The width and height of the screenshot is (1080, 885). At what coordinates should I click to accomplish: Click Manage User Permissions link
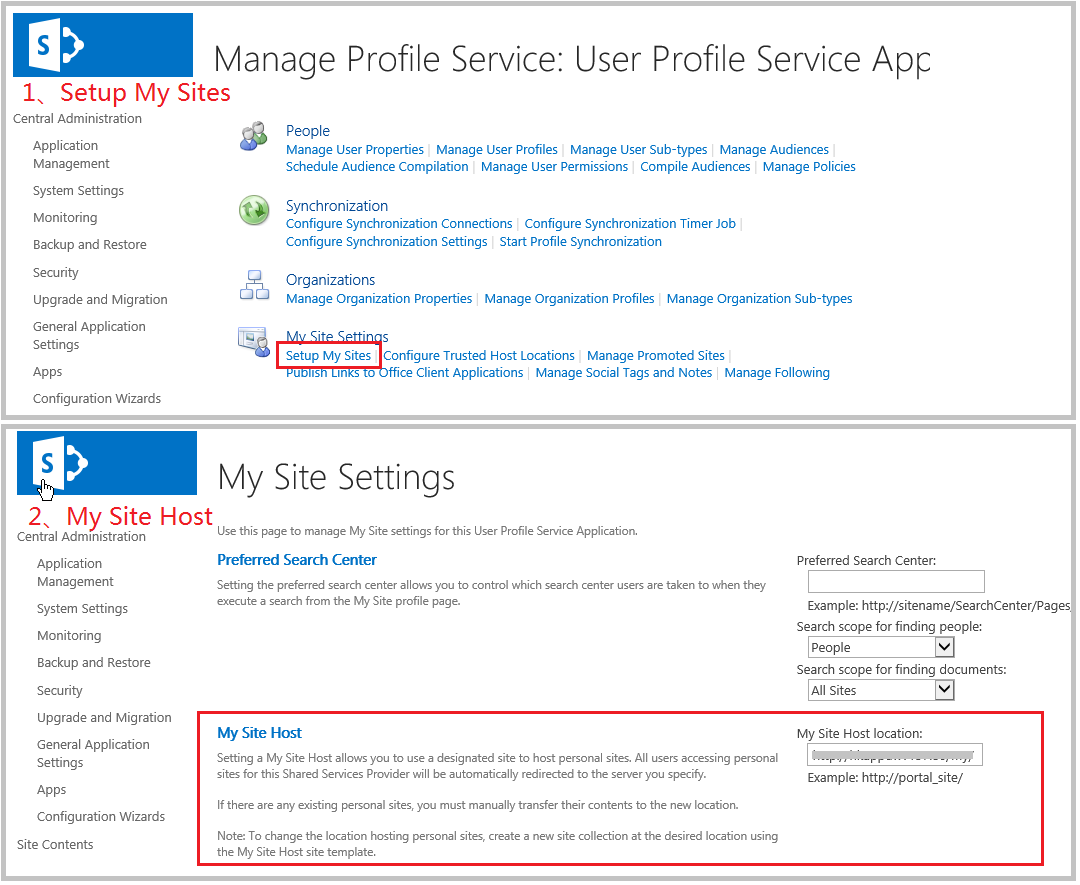(554, 167)
